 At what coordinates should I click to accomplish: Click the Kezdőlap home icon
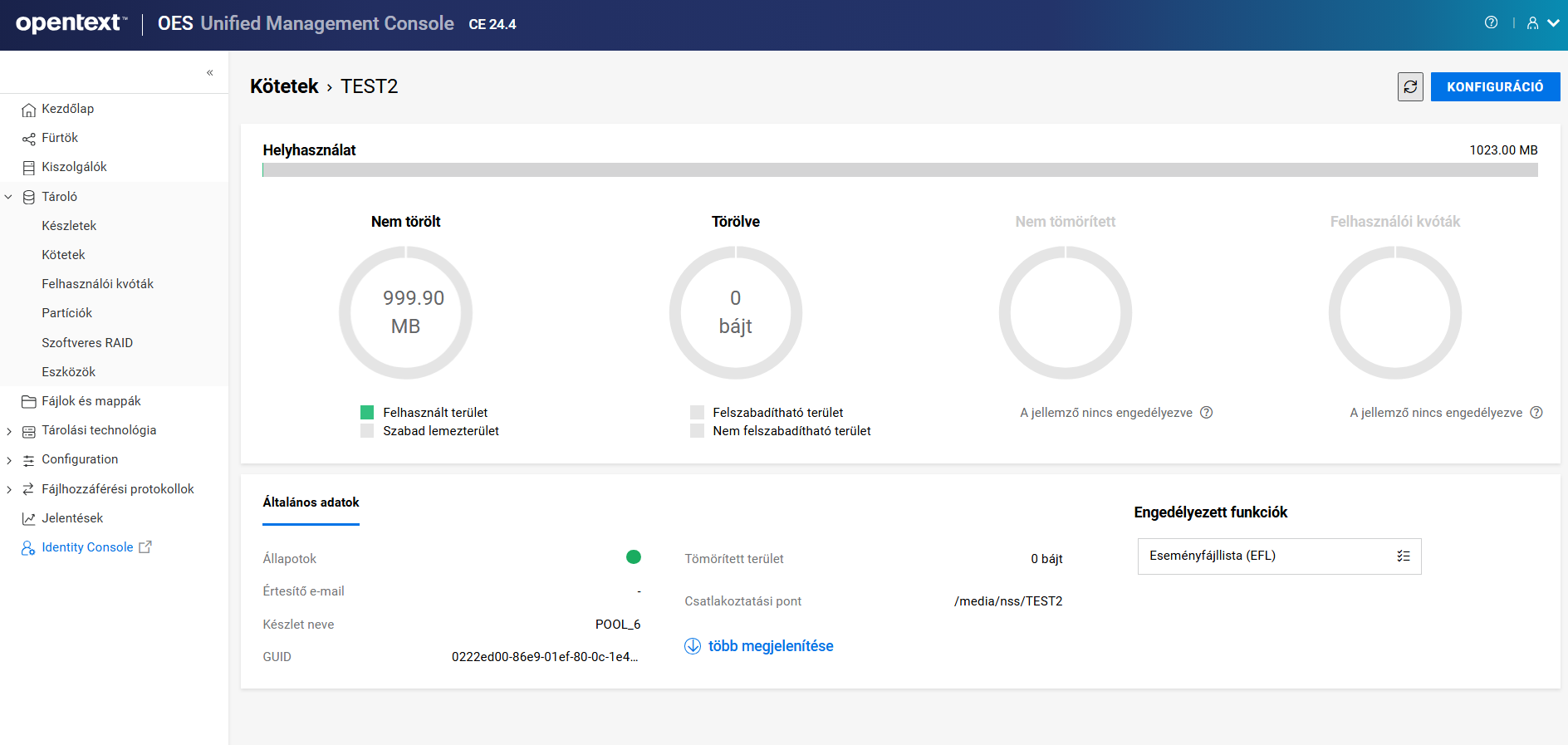[x=29, y=110]
